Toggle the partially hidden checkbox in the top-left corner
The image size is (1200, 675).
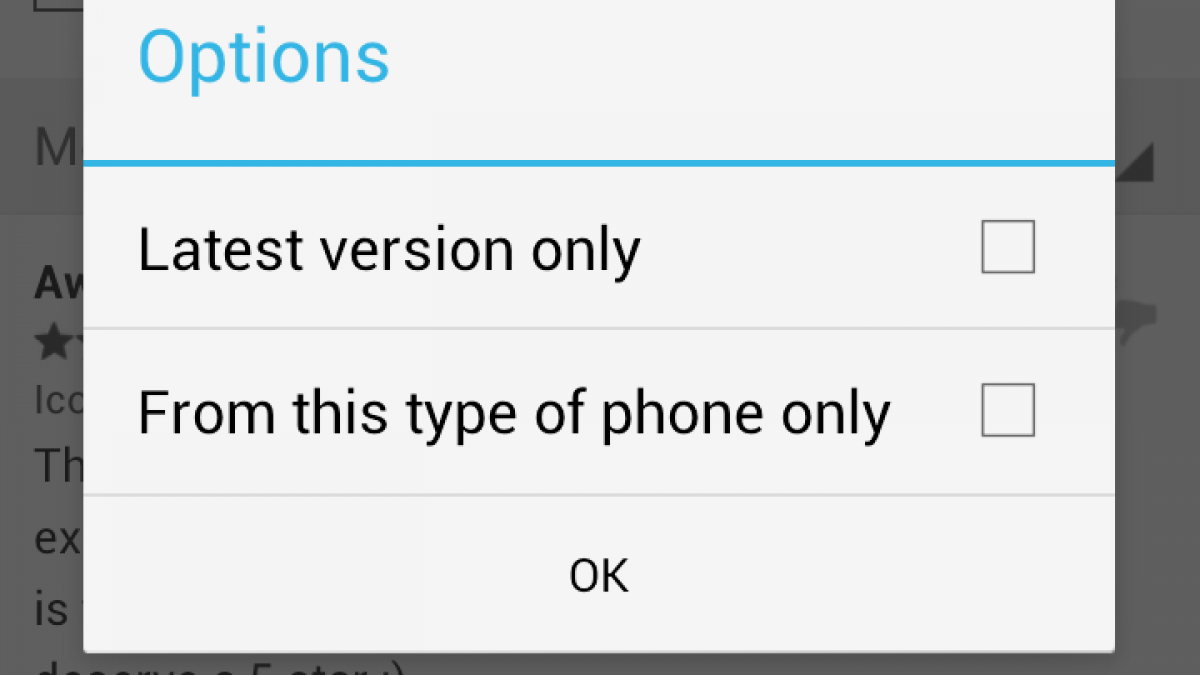tap(59, 5)
